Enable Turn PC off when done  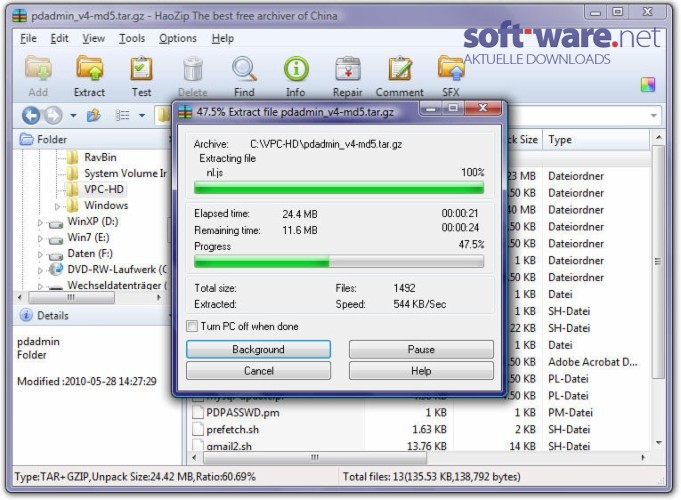coord(192,326)
